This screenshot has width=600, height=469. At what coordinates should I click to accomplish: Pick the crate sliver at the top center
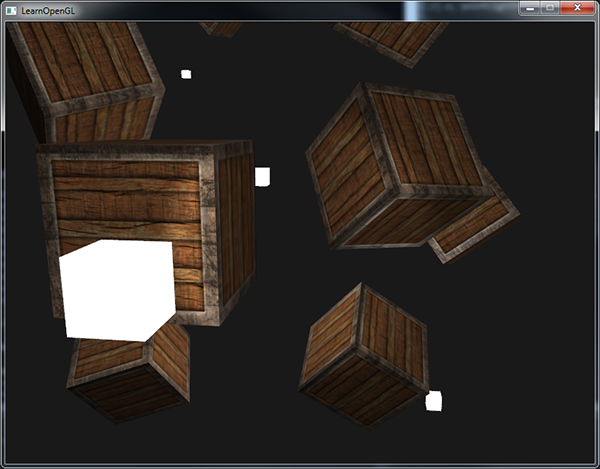click(222, 27)
